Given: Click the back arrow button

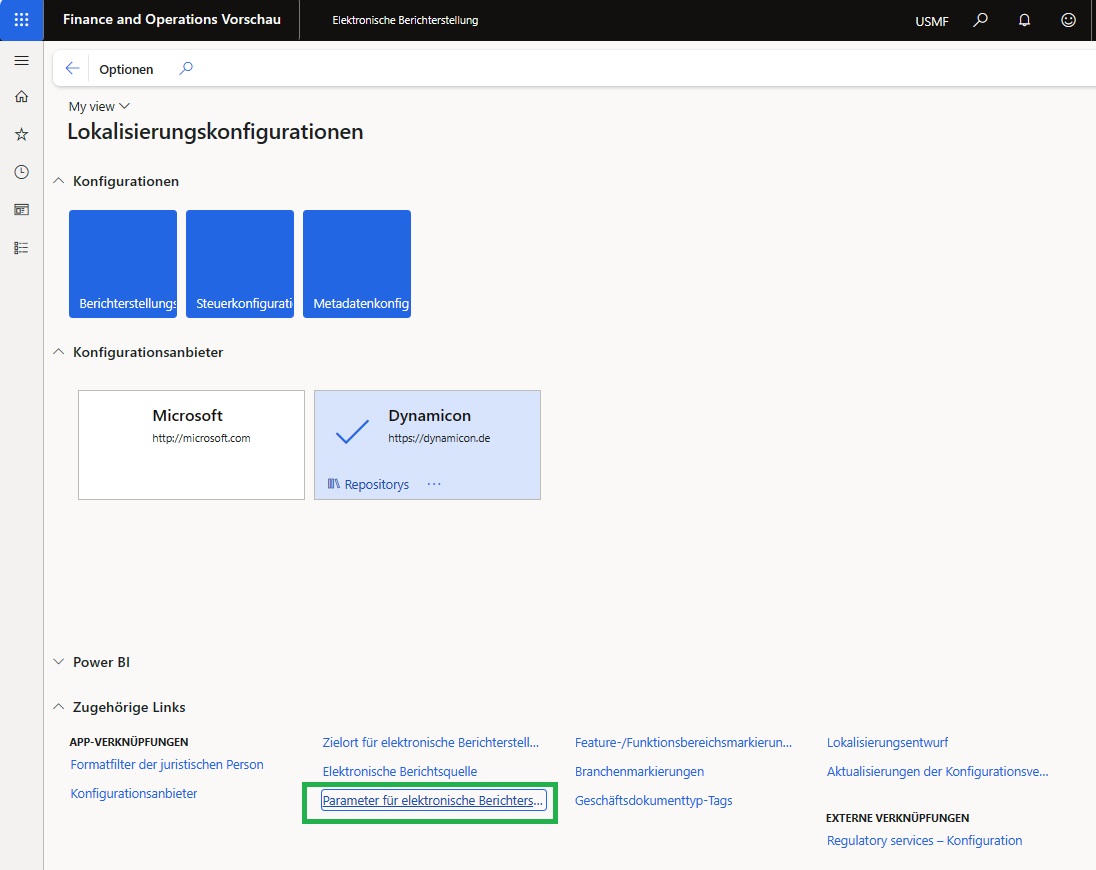Looking at the screenshot, I should tap(72, 69).
